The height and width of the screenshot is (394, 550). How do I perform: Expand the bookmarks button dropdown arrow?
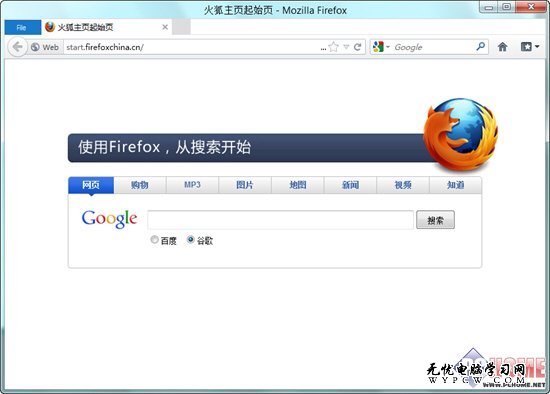click(537, 47)
